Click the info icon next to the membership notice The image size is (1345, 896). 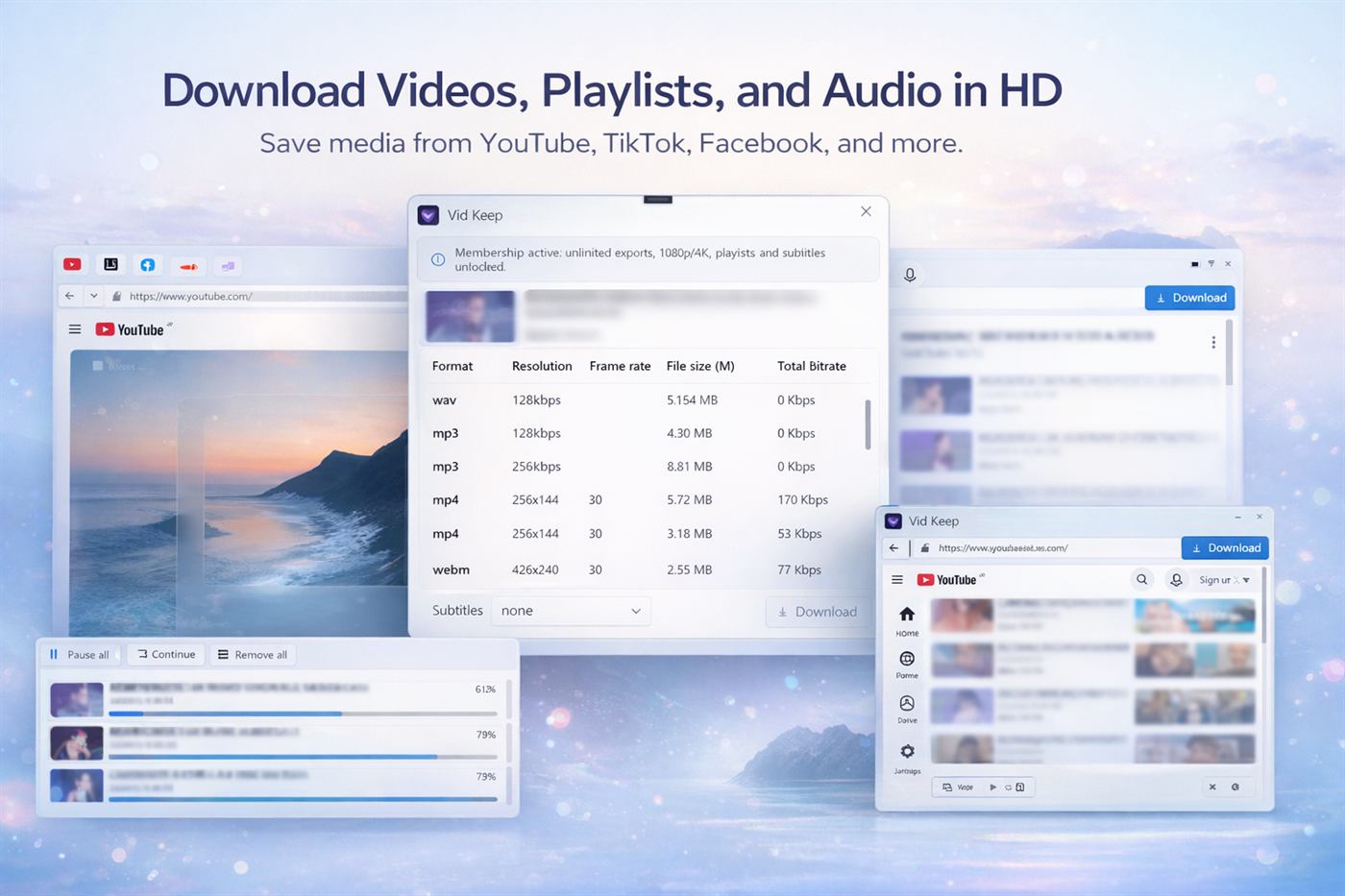point(437,258)
